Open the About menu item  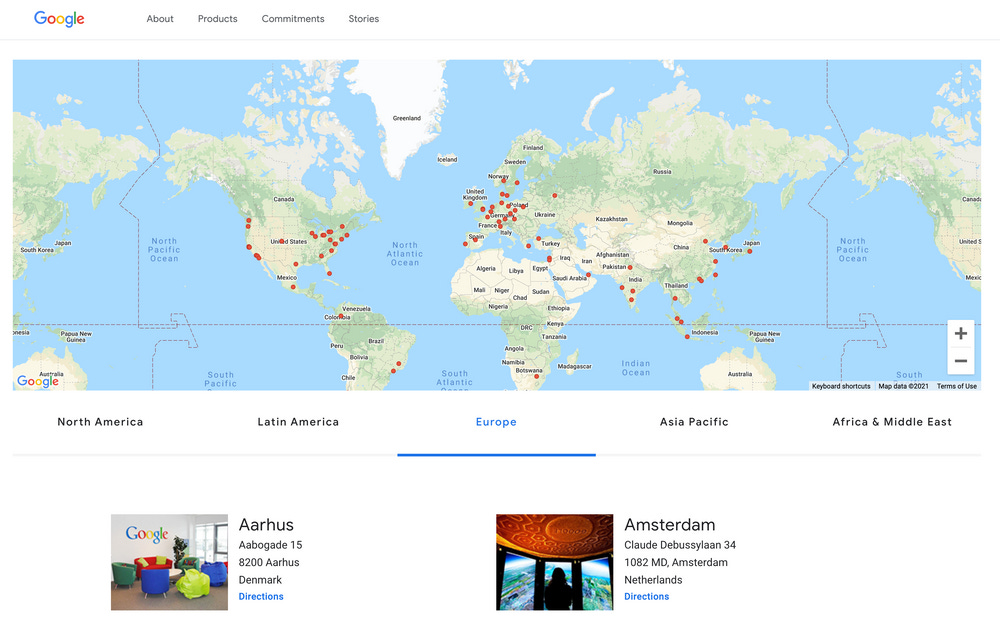pyautogui.click(x=160, y=19)
